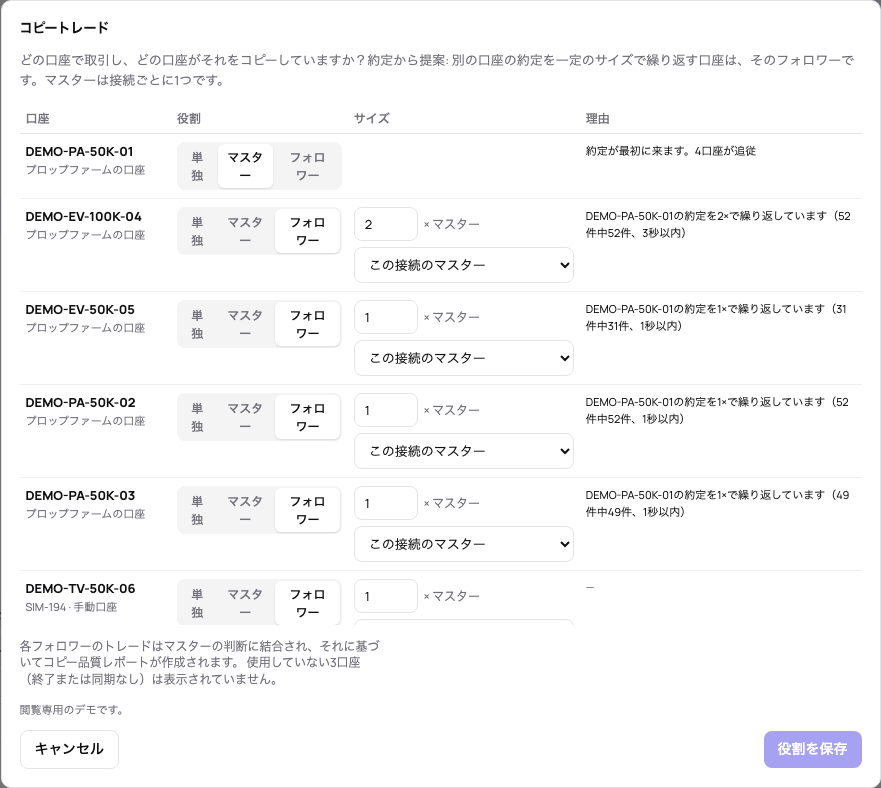This screenshot has width=881, height=788.
Task: Set DEMO-PA-50K-03 role to 単独
Action: (197, 510)
